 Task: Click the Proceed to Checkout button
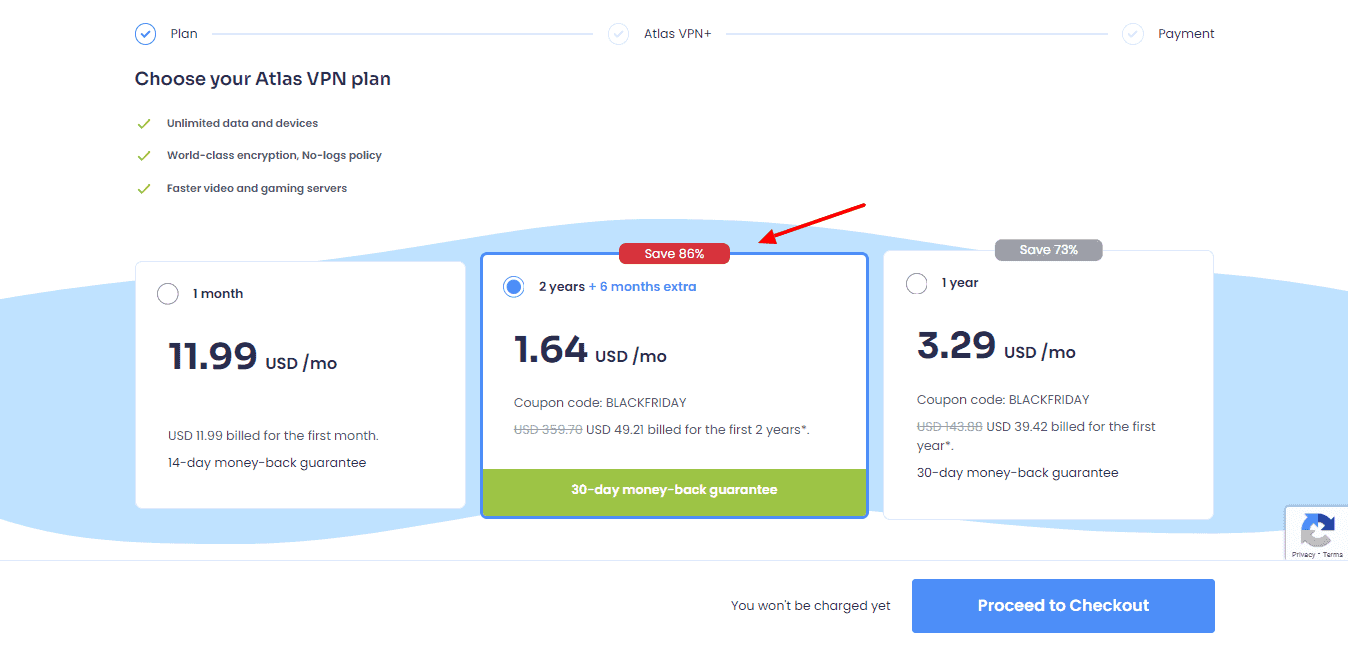[x=1063, y=606]
